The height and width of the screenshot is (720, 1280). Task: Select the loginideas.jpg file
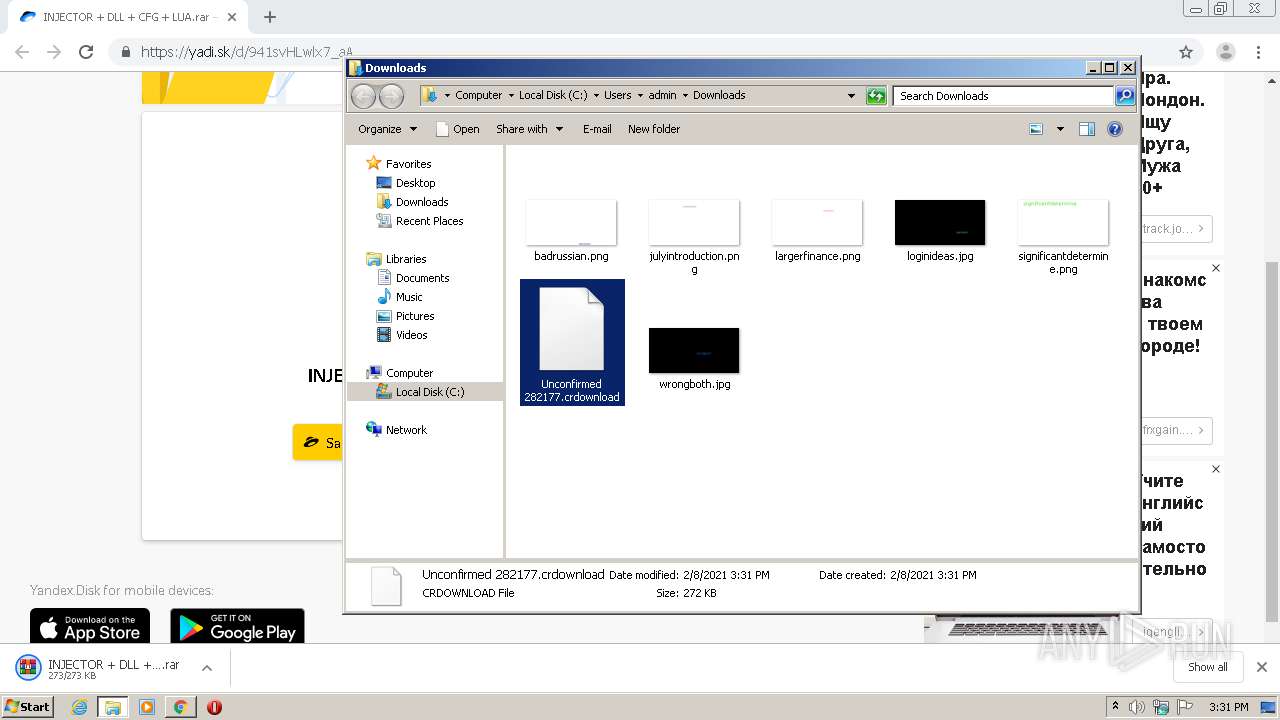(x=940, y=231)
